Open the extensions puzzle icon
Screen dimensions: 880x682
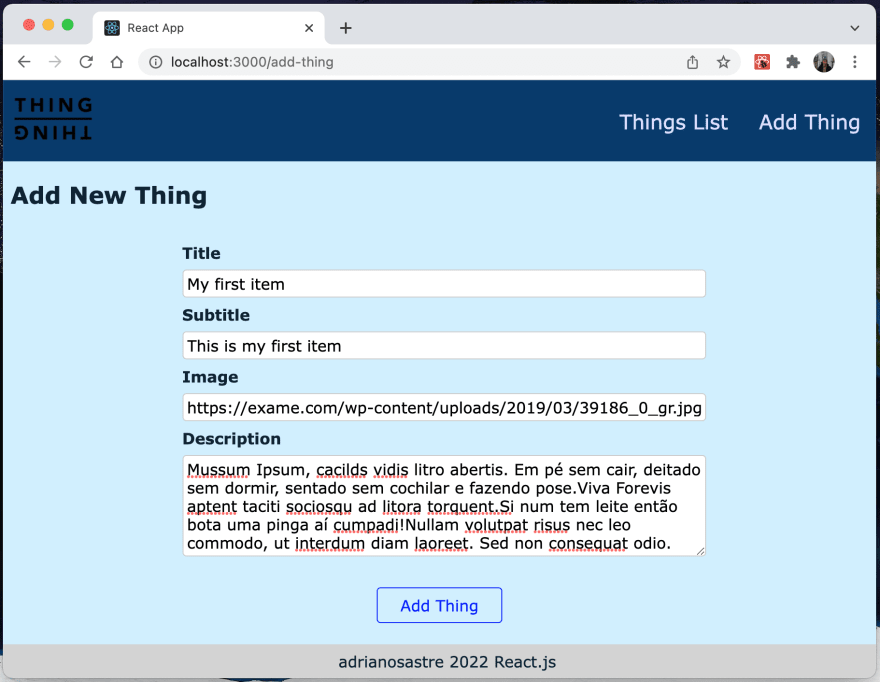(792, 62)
